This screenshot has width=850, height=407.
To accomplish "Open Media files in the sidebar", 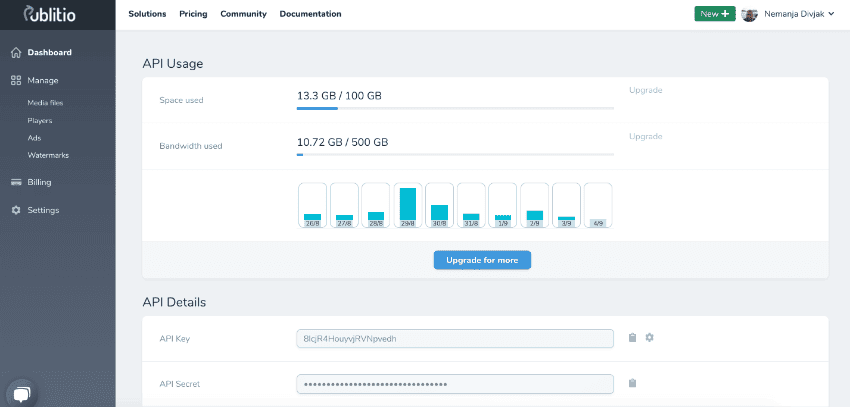I will (46, 102).
